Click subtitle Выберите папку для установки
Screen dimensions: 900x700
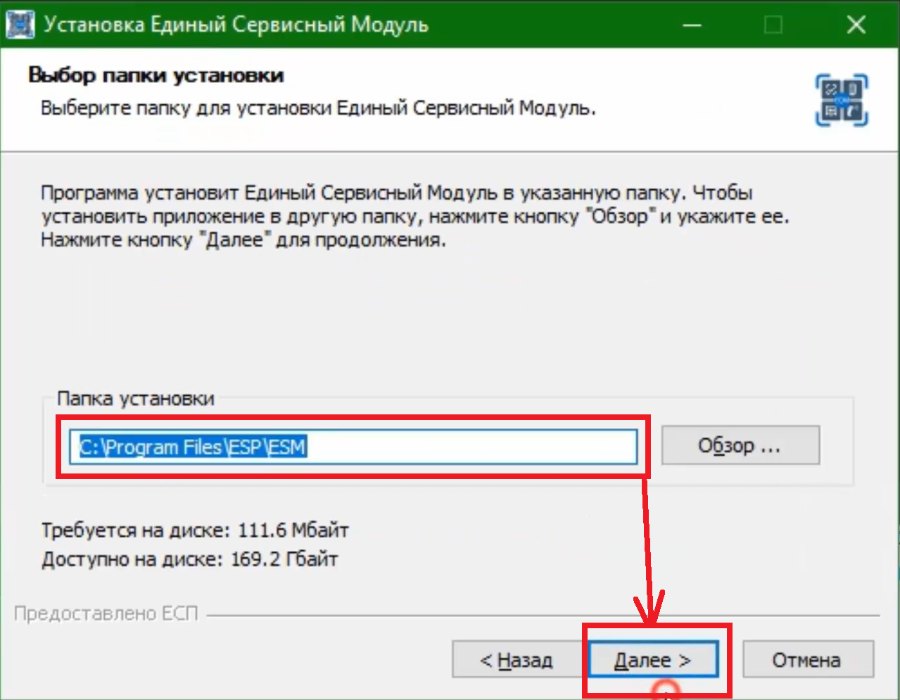point(318,108)
